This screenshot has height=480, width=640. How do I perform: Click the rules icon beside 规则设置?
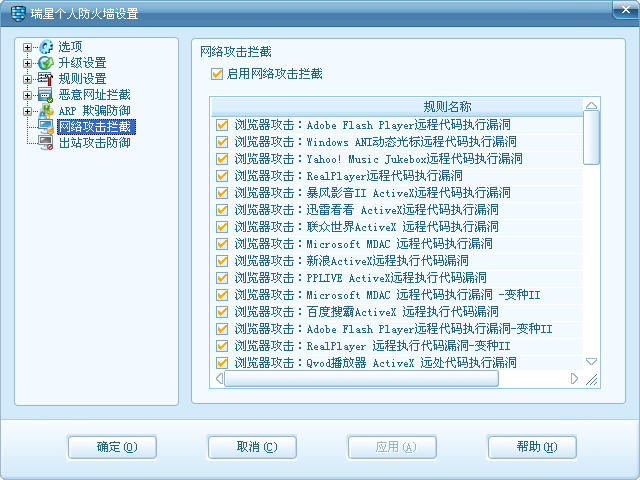[46, 79]
